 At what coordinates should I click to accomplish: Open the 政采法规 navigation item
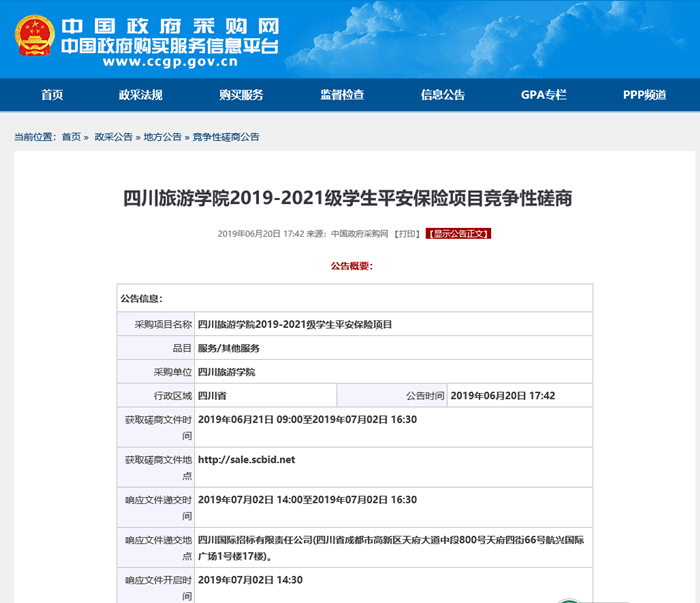pos(141,95)
